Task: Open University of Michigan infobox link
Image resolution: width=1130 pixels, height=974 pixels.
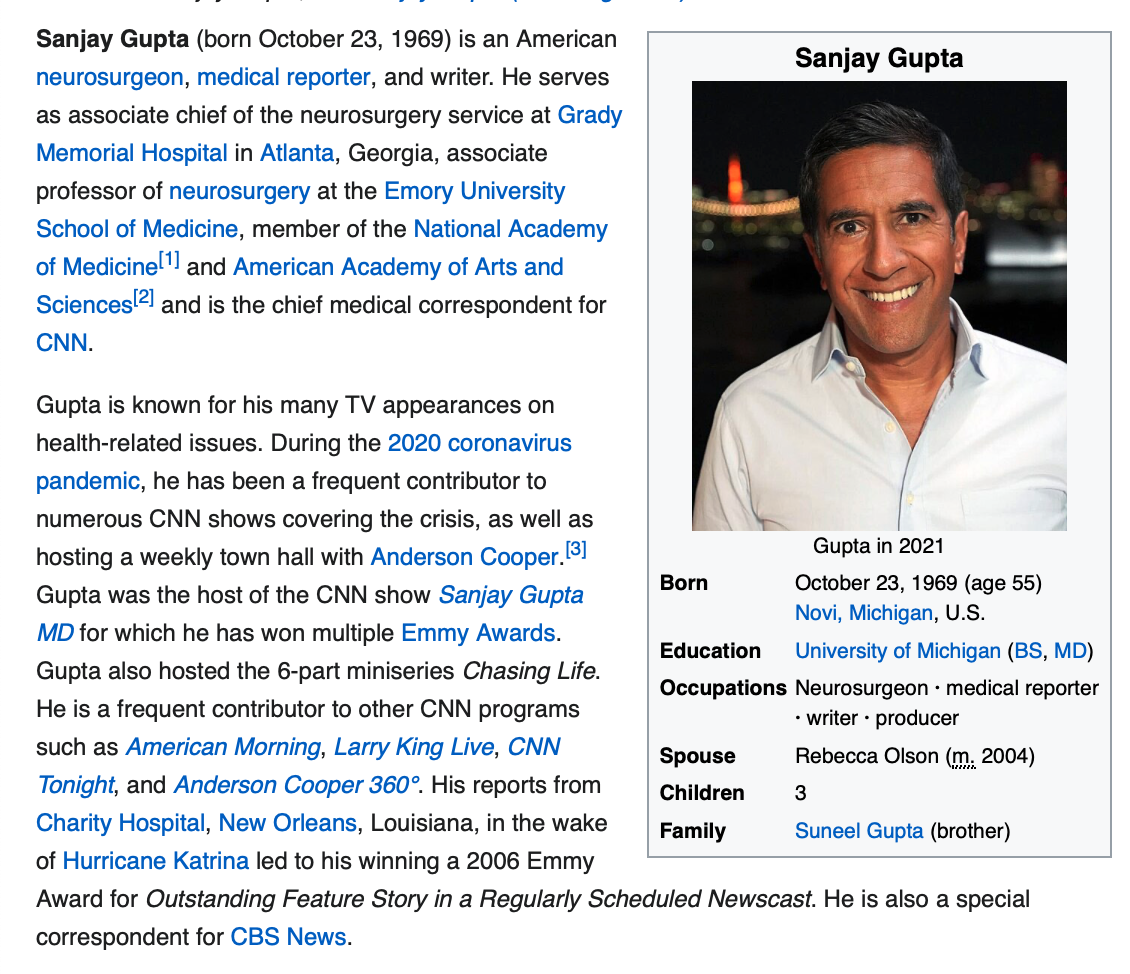Action: click(x=897, y=651)
